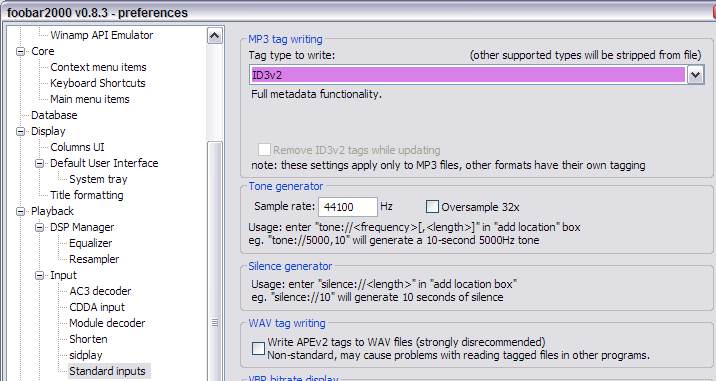Select Winamp API Emulator in tree
Image resolution: width=716 pixels, height=381 pixels.
pos(101,35)
